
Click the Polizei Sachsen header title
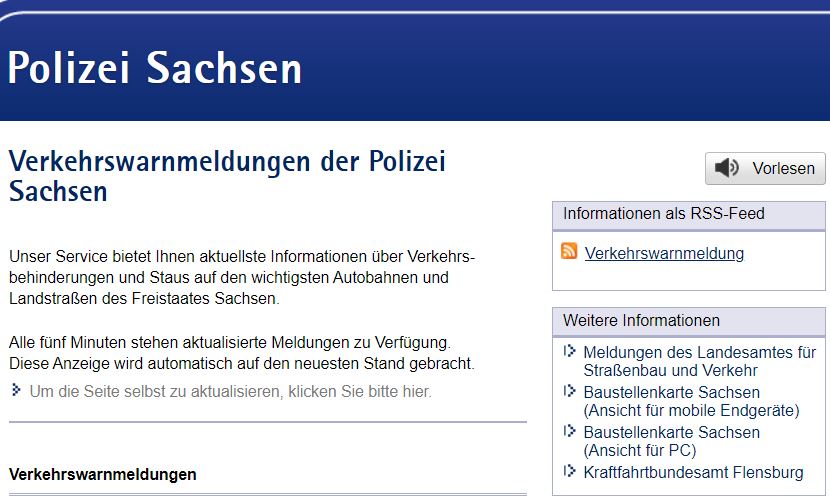(155, 68)
